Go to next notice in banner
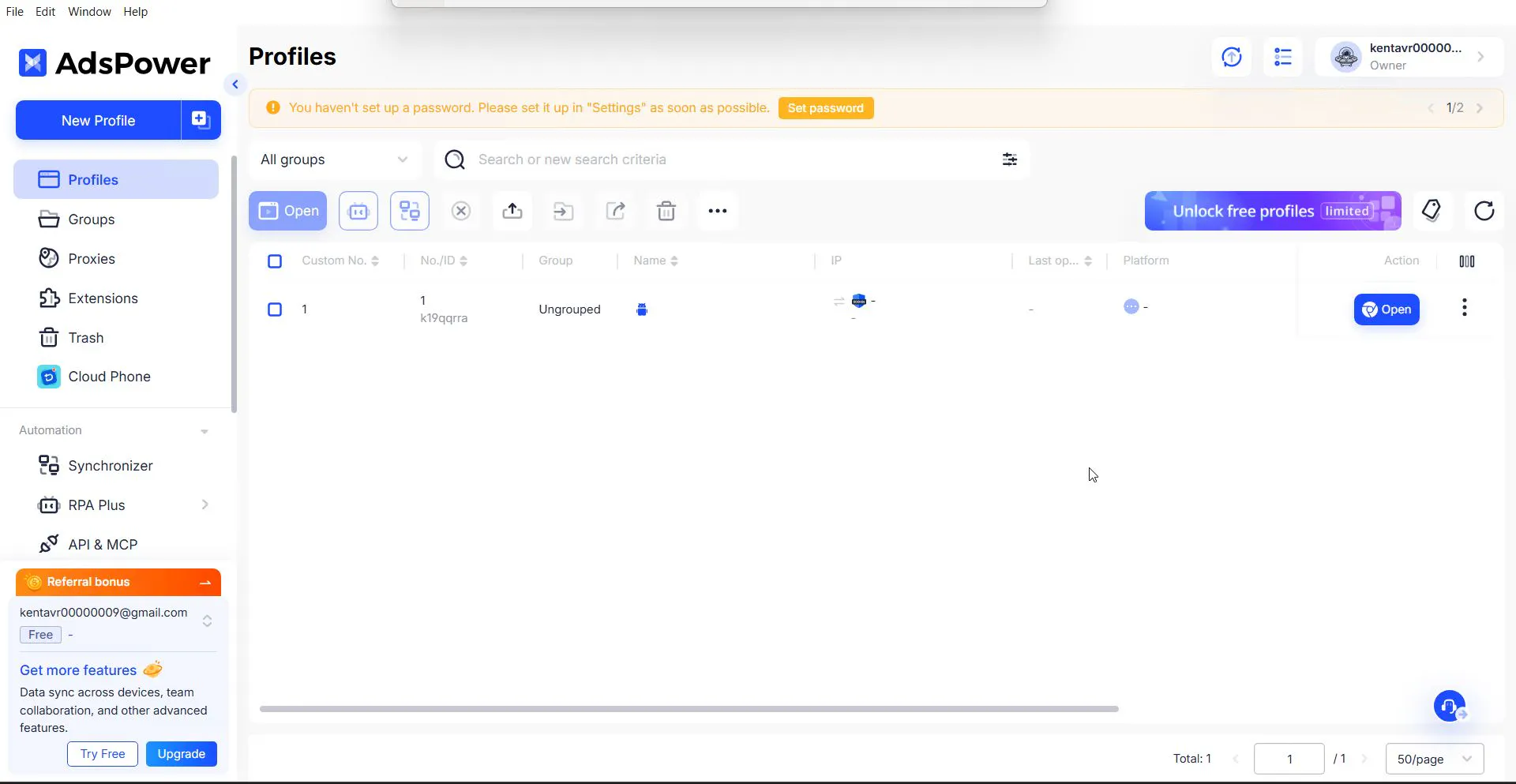Viewport: 1516px width, 784px height. tap(1480, 108)
